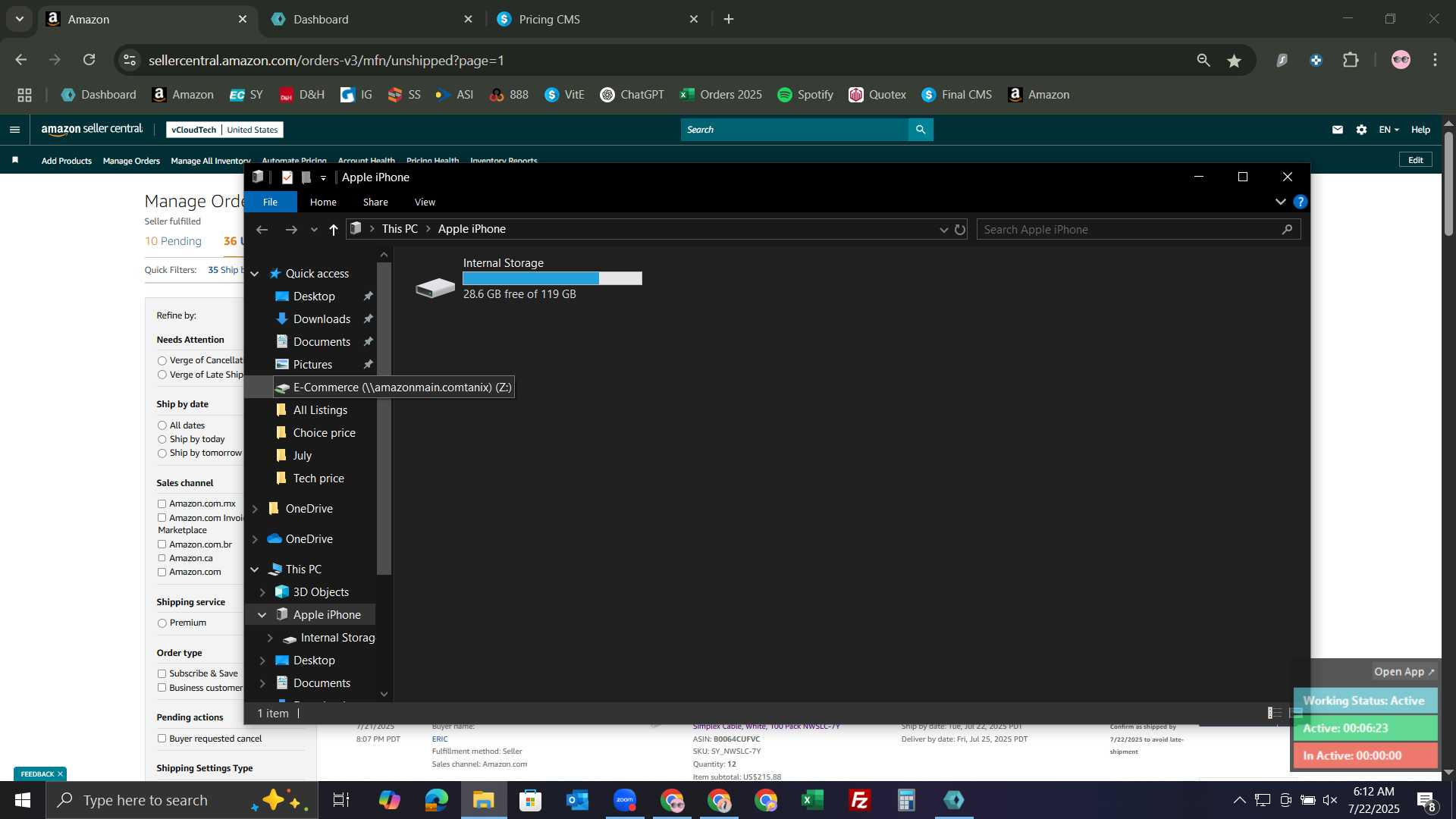Open ChatGPT bookmark
This screenshot has height=819, width=1456.
[632, 95]
